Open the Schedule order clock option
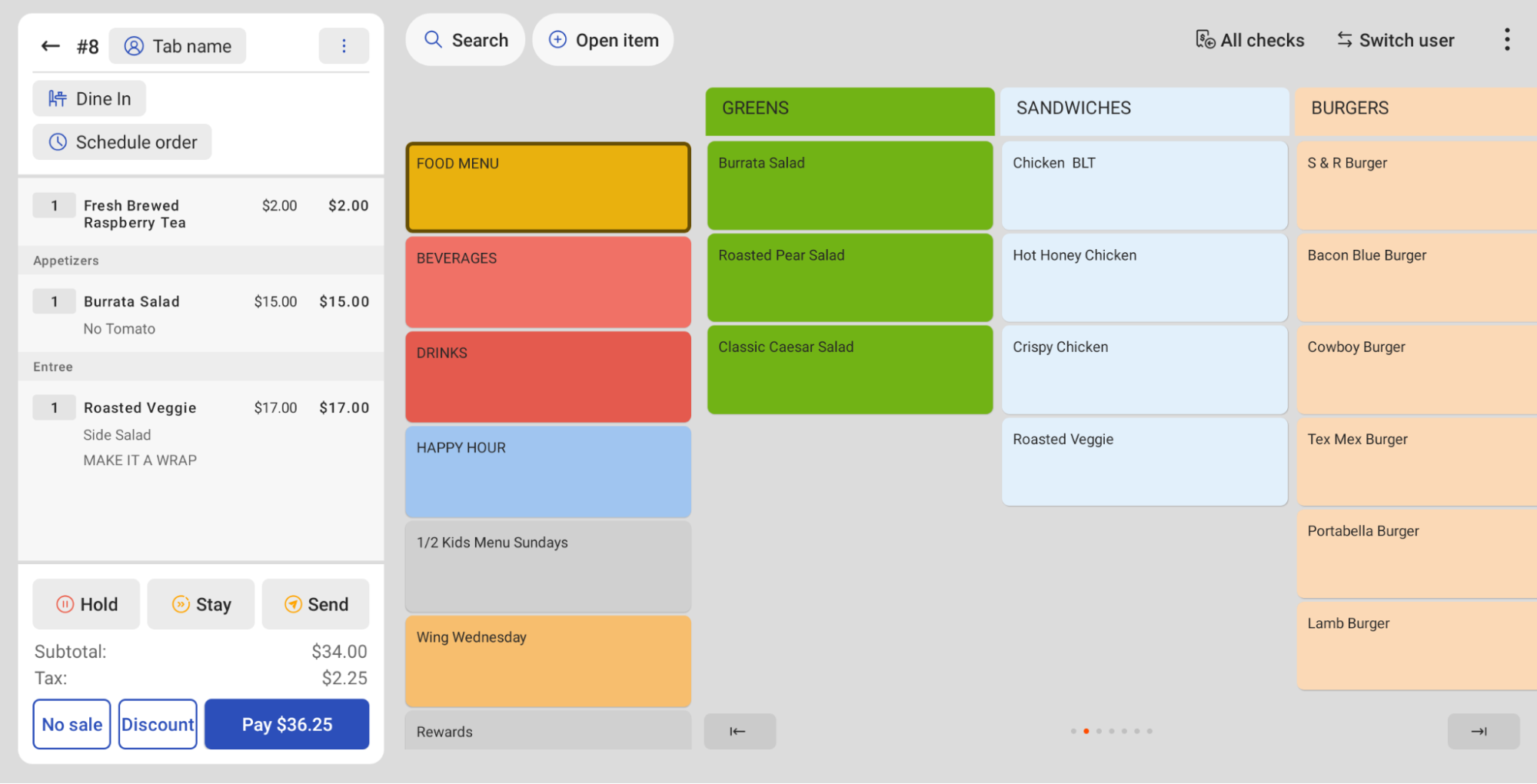Viewport: 1537px width, 784px height. (x=121, y=141)
